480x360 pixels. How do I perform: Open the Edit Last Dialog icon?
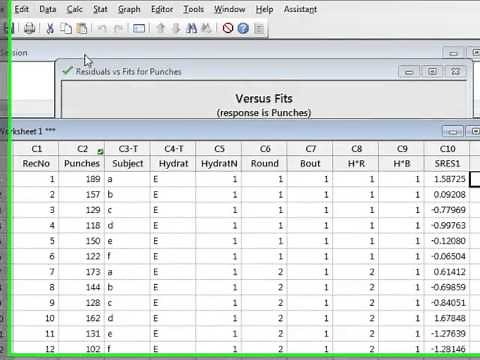[x=139, y=28]
